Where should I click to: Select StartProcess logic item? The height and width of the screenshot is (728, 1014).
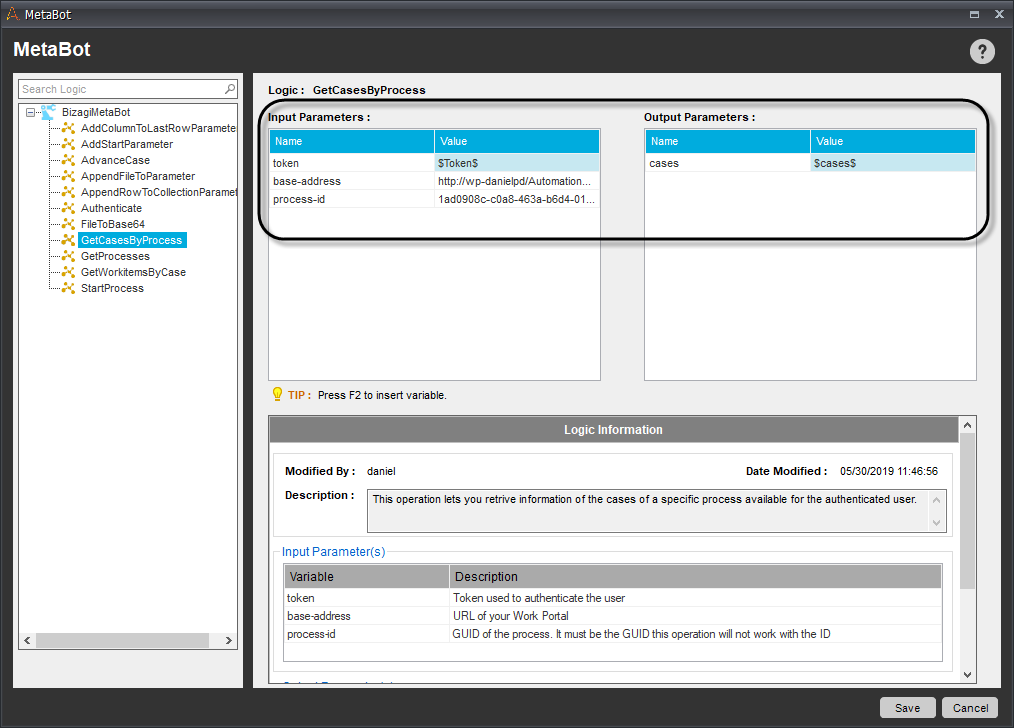tap(112, 288)
